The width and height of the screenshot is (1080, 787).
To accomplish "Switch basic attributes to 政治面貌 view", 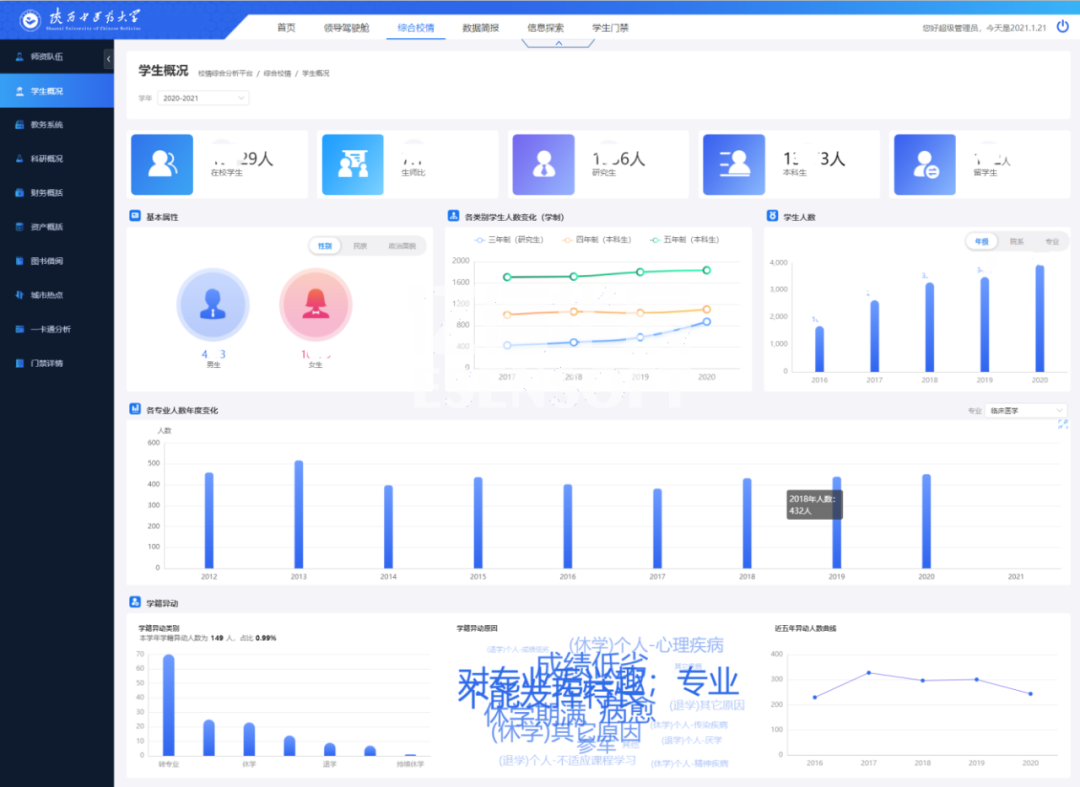I will tap(402, 246).
